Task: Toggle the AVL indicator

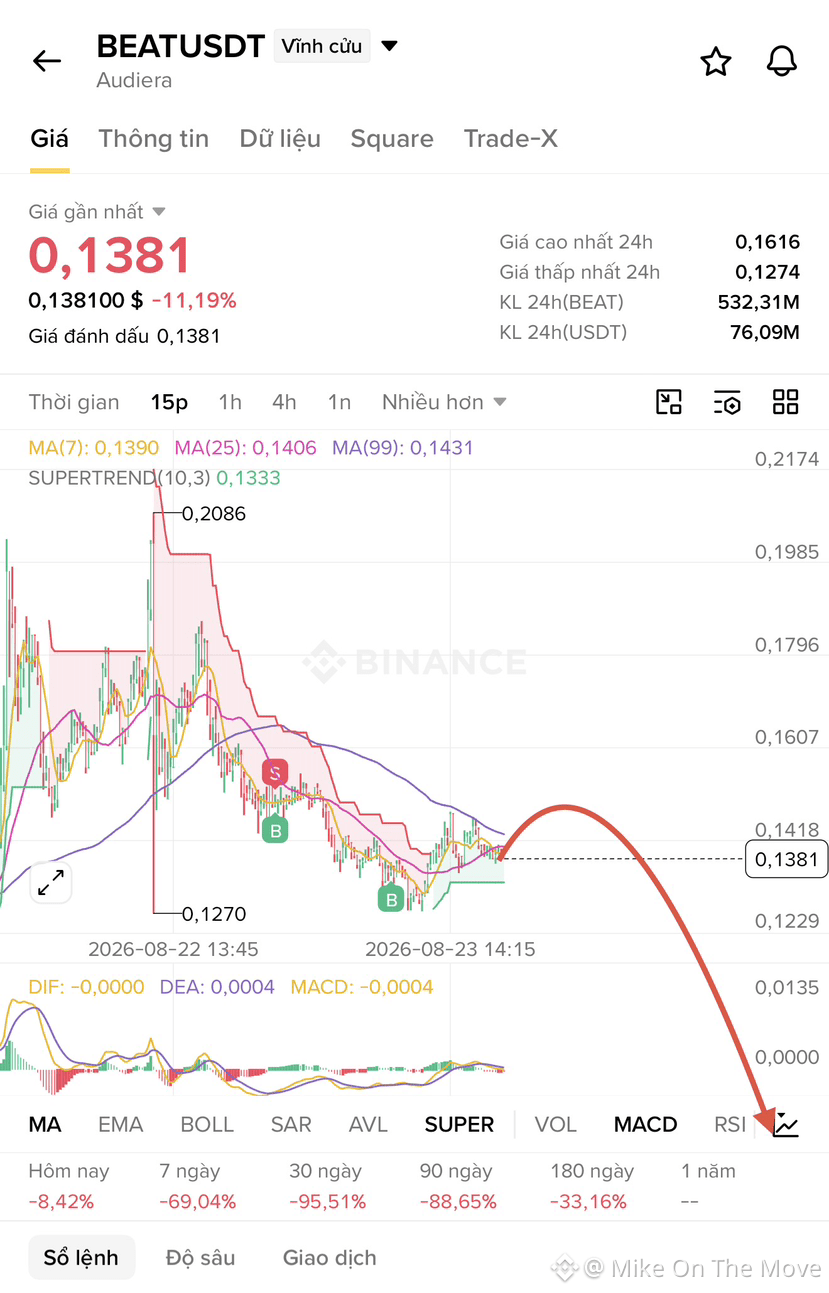Action: click(368, 1125)
